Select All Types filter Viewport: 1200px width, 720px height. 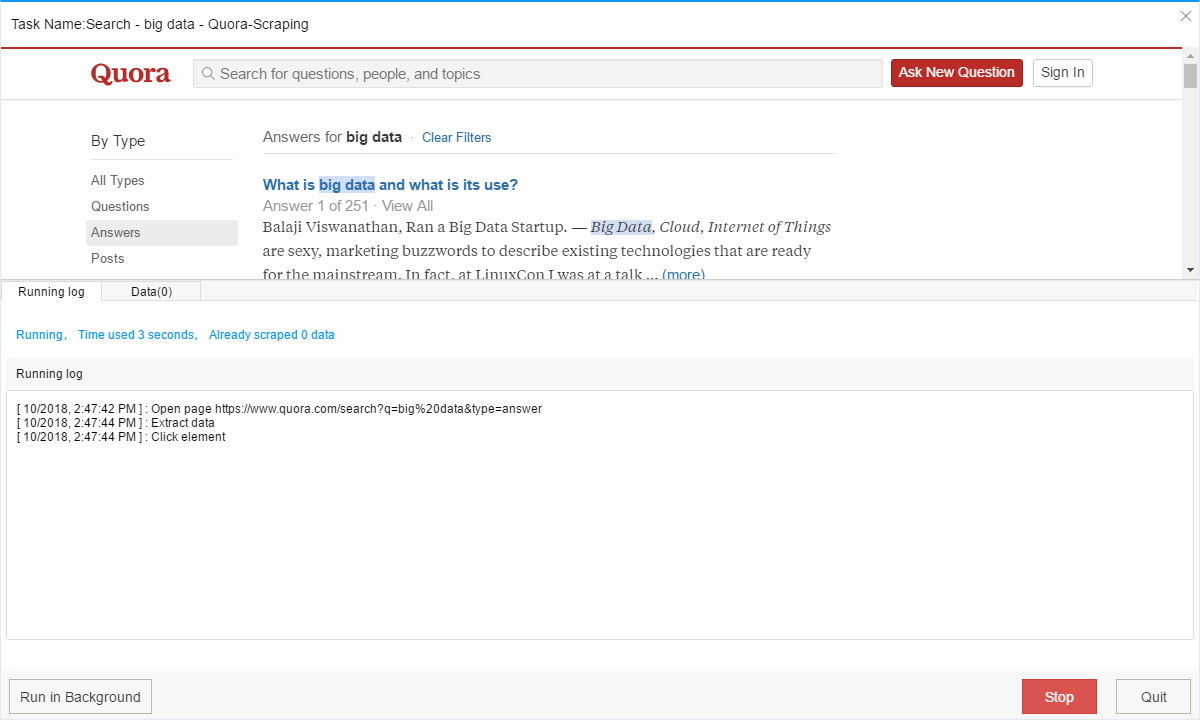click(118, 180)
